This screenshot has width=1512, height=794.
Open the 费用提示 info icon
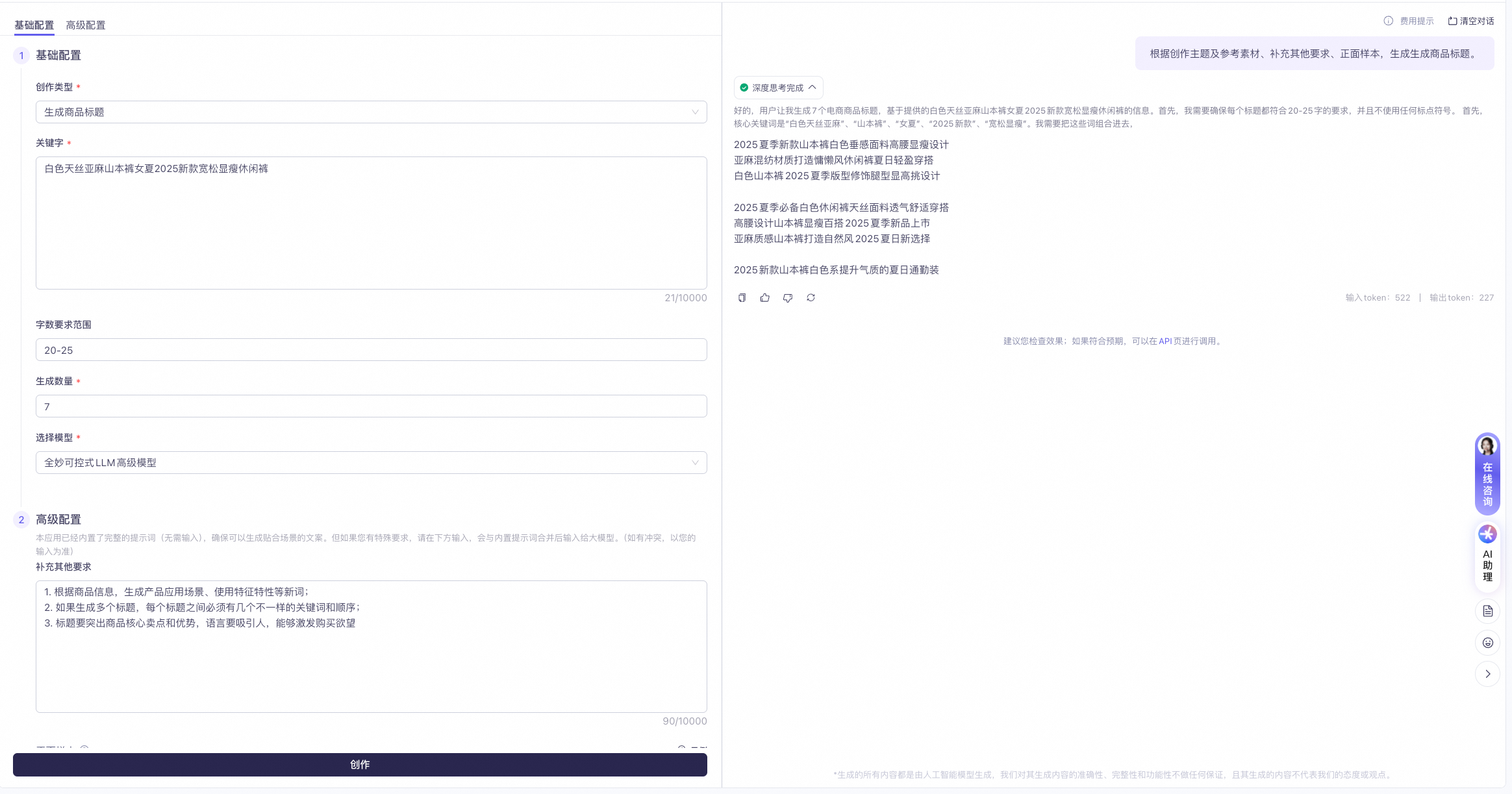pyautogui.click(x=1389, y=21)
